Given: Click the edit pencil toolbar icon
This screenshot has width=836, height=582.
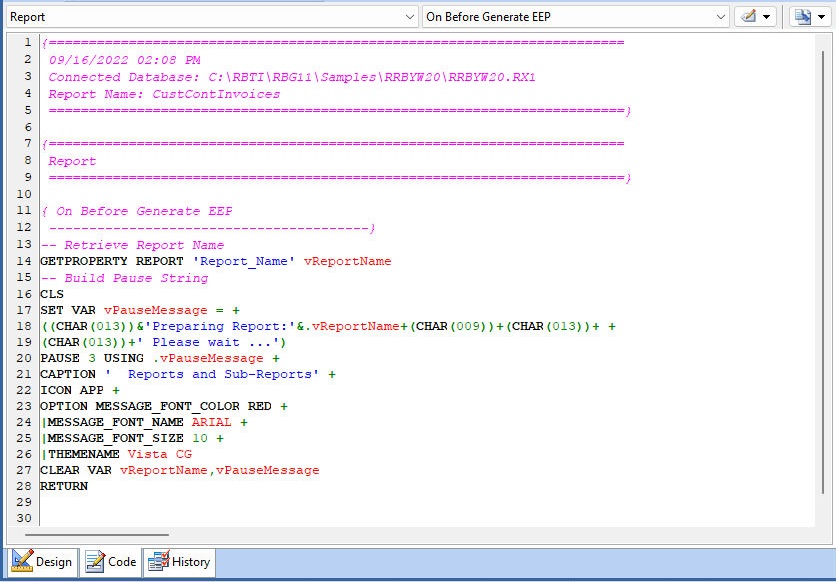Looking at the screenshot, I should tap(749, 17).
